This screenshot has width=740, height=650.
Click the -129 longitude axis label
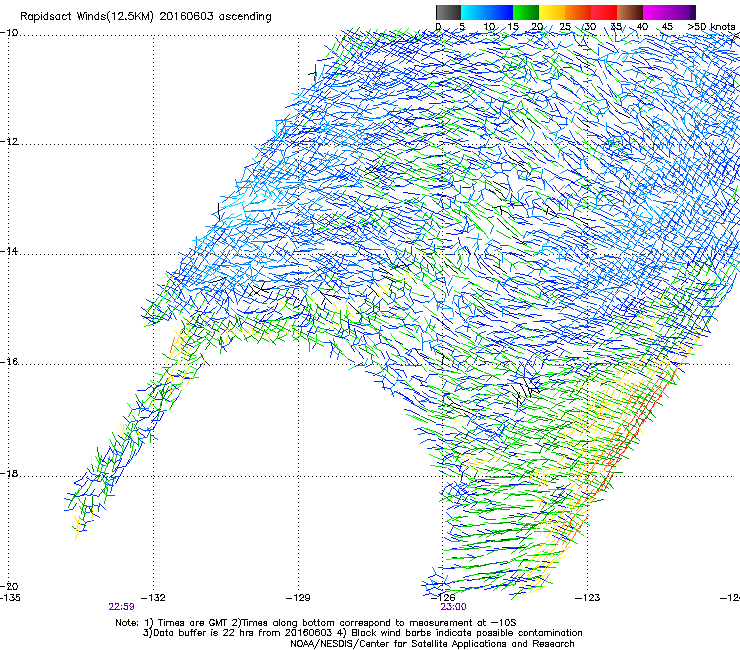click(298, 598)
